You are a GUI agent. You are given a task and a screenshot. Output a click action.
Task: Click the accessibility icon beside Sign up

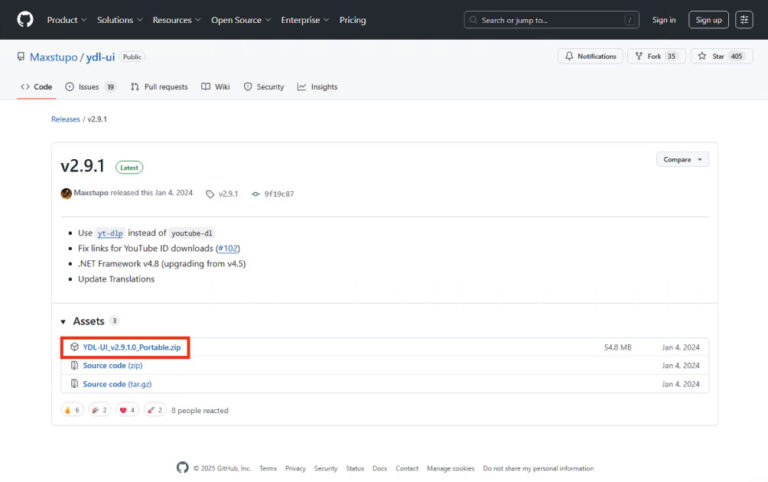coord(744,20)
